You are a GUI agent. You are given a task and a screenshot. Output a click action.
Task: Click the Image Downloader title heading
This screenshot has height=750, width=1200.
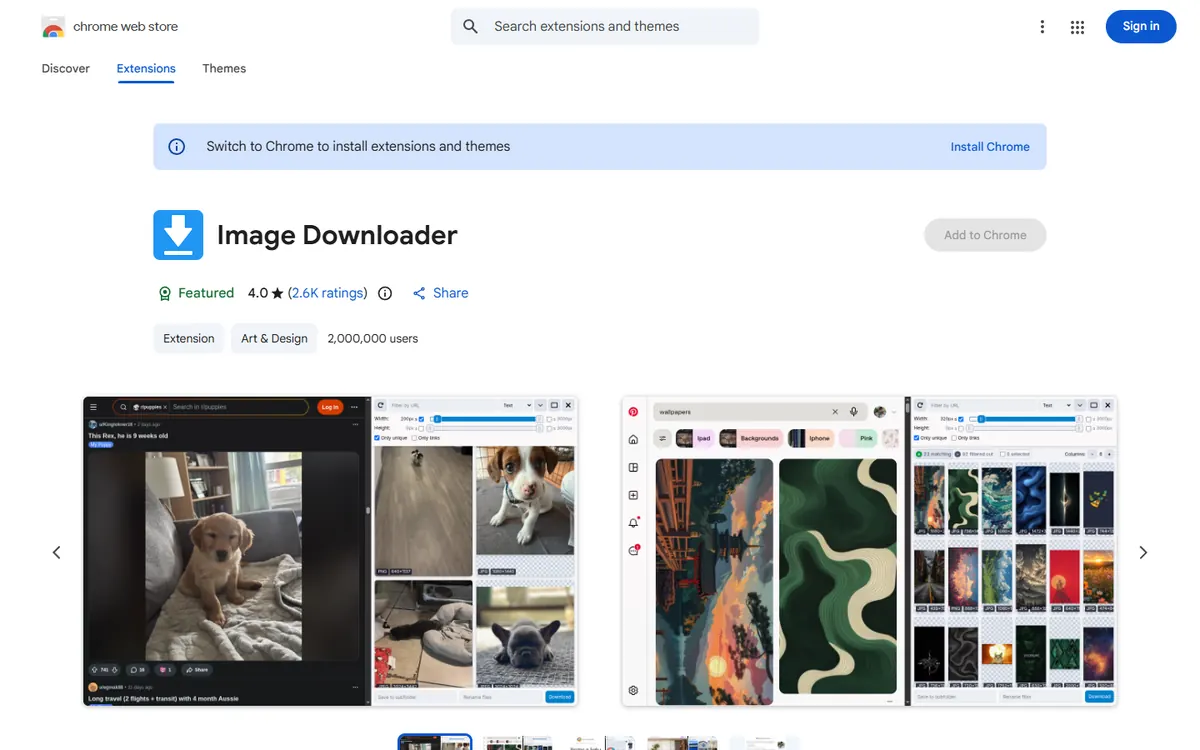(337, 235)
